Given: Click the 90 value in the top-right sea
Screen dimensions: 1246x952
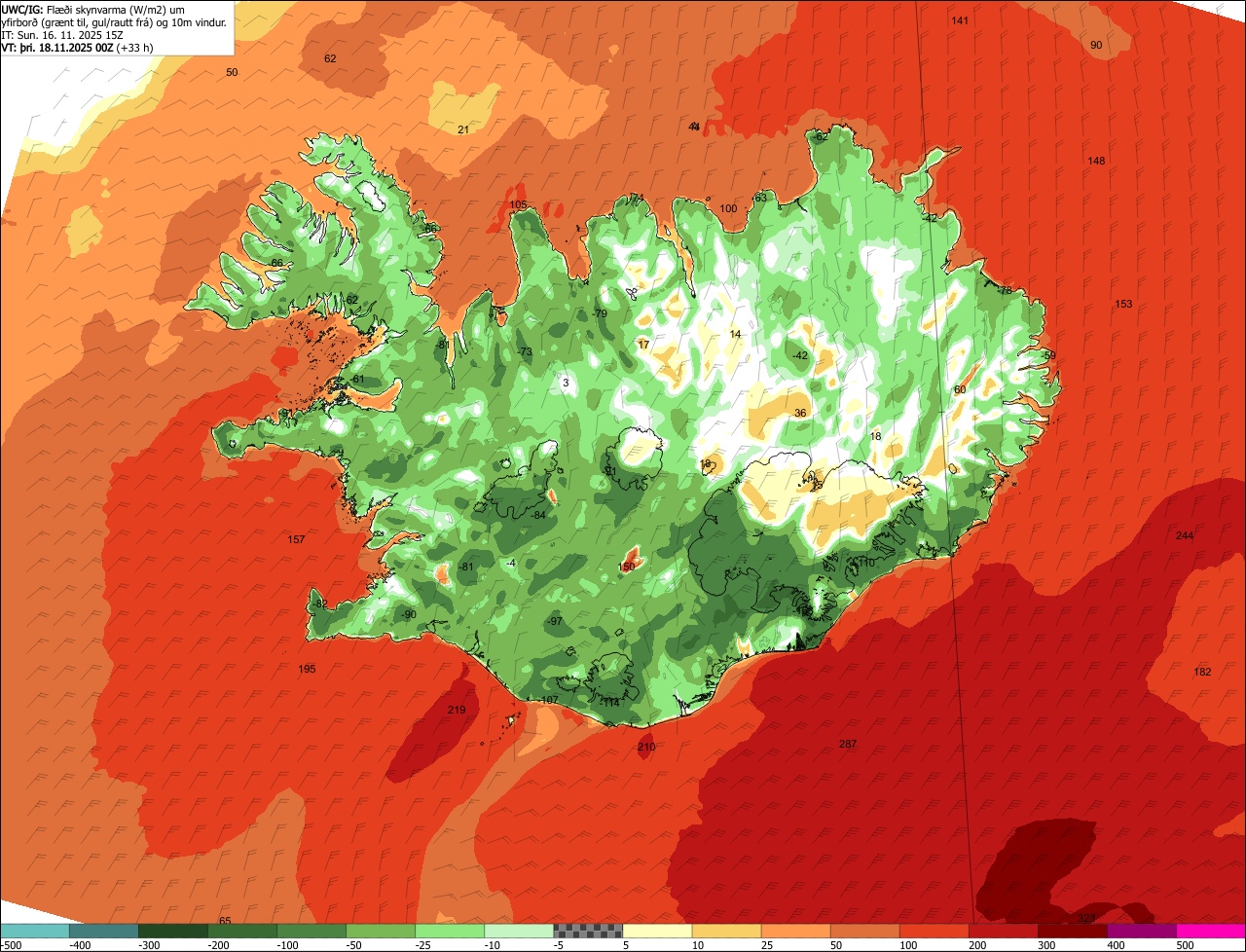Looking at the screenshot, I should coord(1096,45).
